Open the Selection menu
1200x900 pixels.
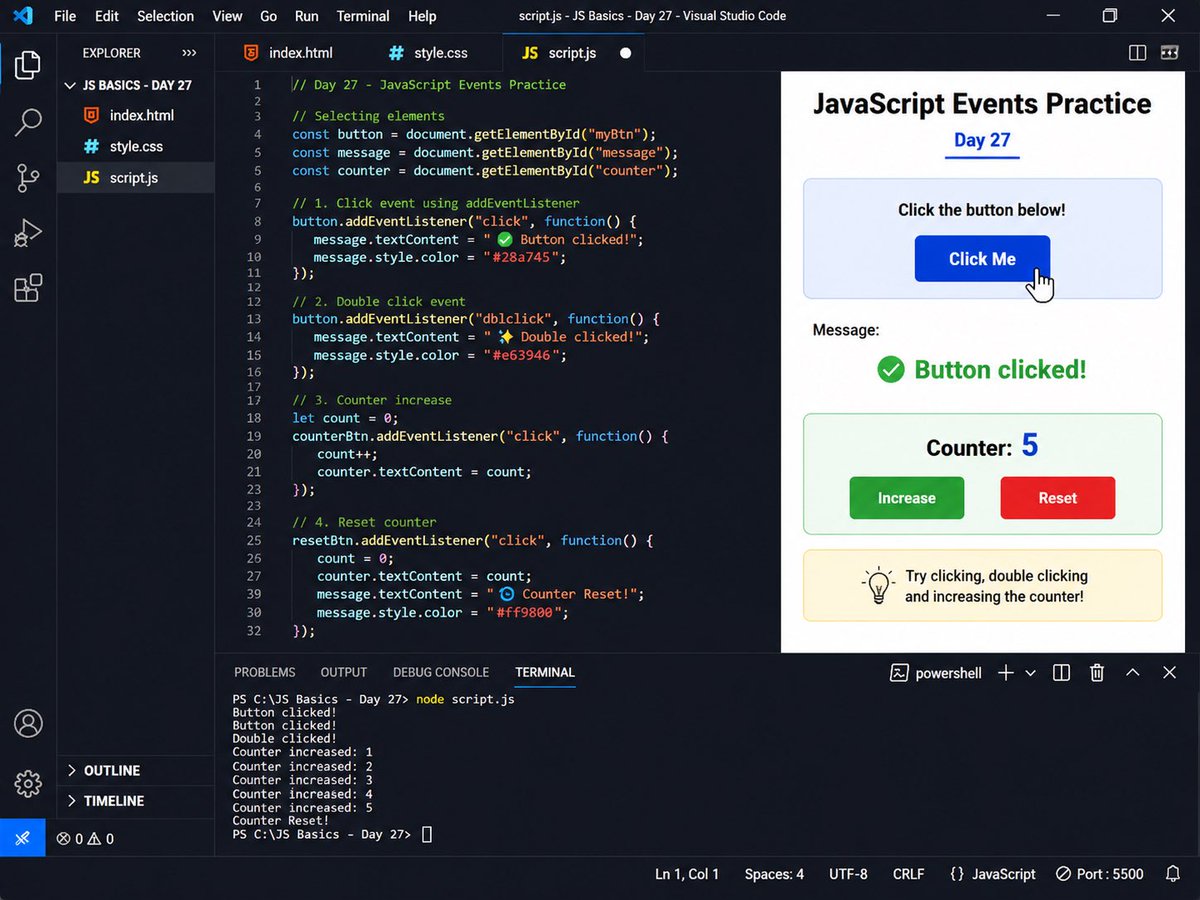point(166,16)
